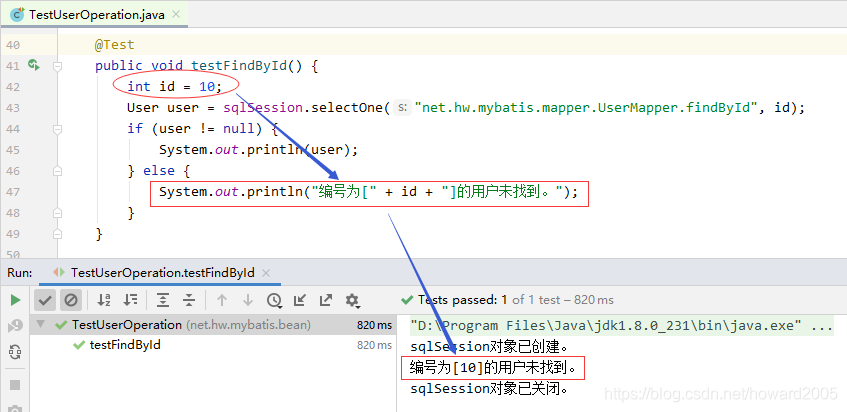Viewport: 847px width, 412px height.
Task: Click the java.exe command line in console
Action: pyautogui.click(x=622, y=326)
